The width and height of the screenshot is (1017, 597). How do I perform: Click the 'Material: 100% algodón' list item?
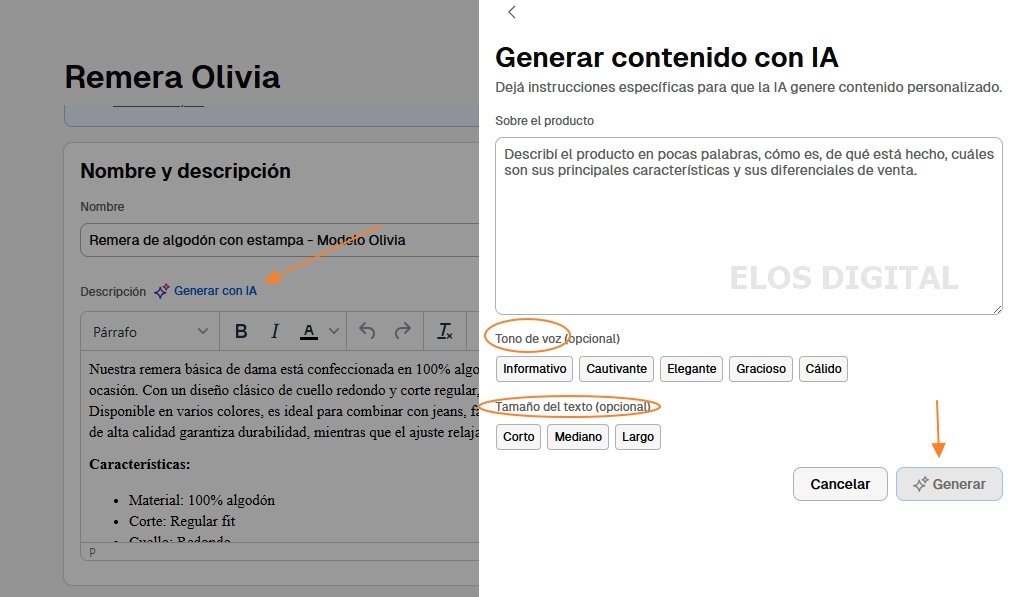click(202, 500)
